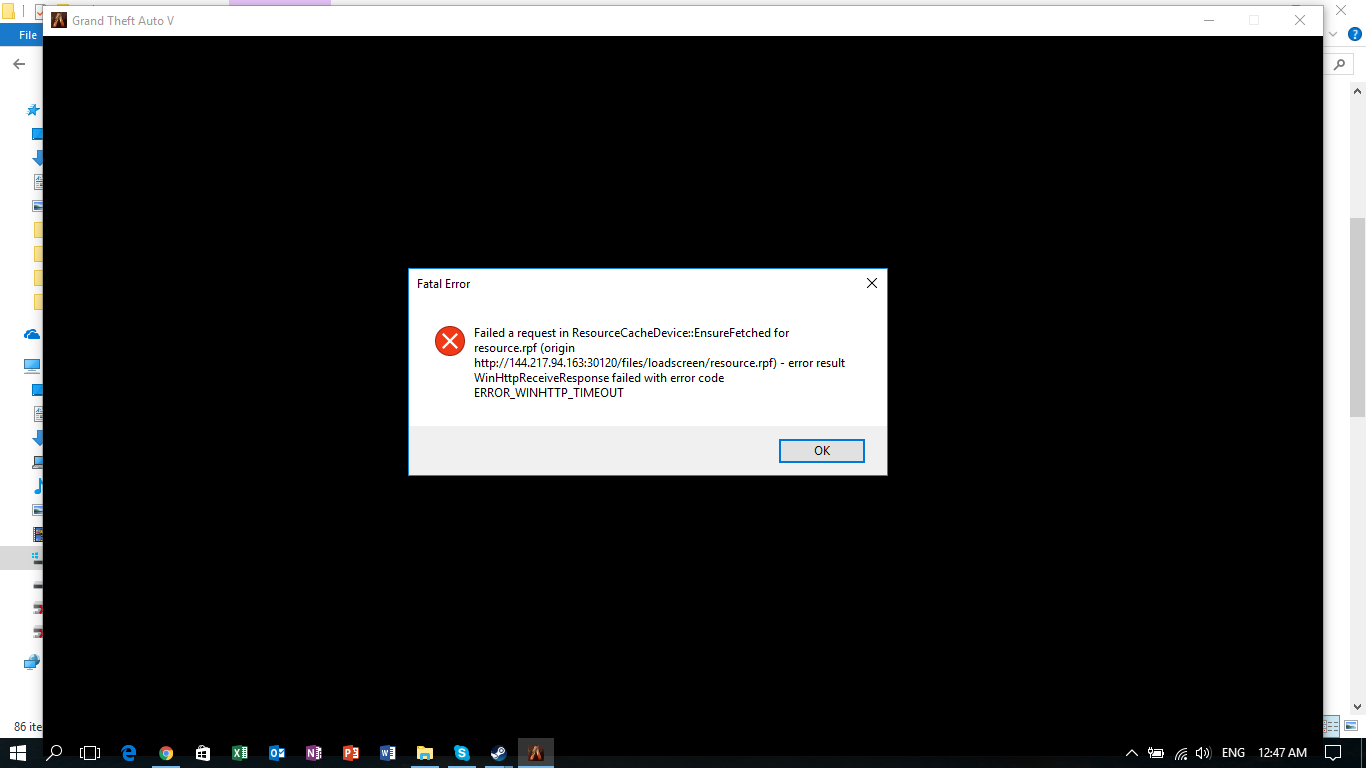
Task: Open Word from taskbar
Action: [x=388, y=753]
